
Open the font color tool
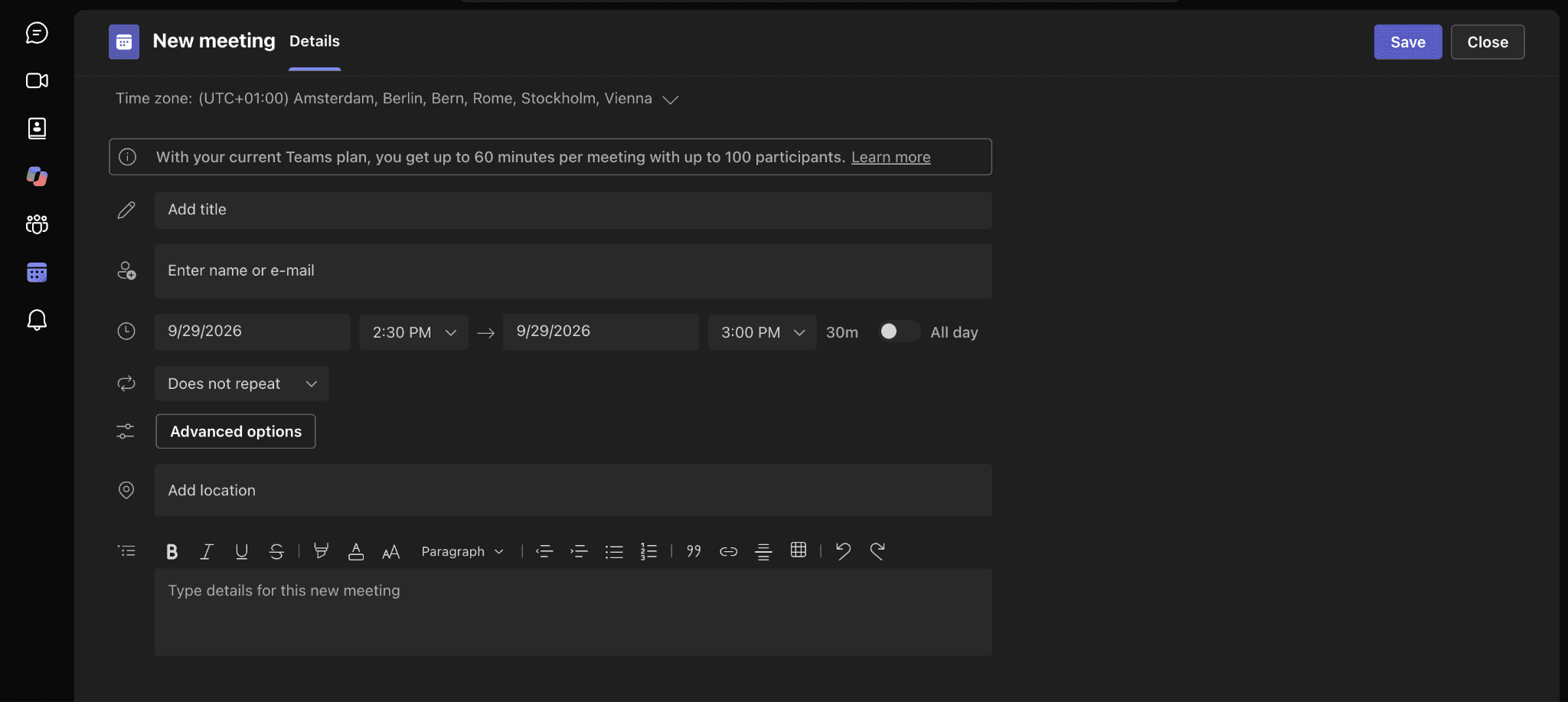click(x=356, y=551)
